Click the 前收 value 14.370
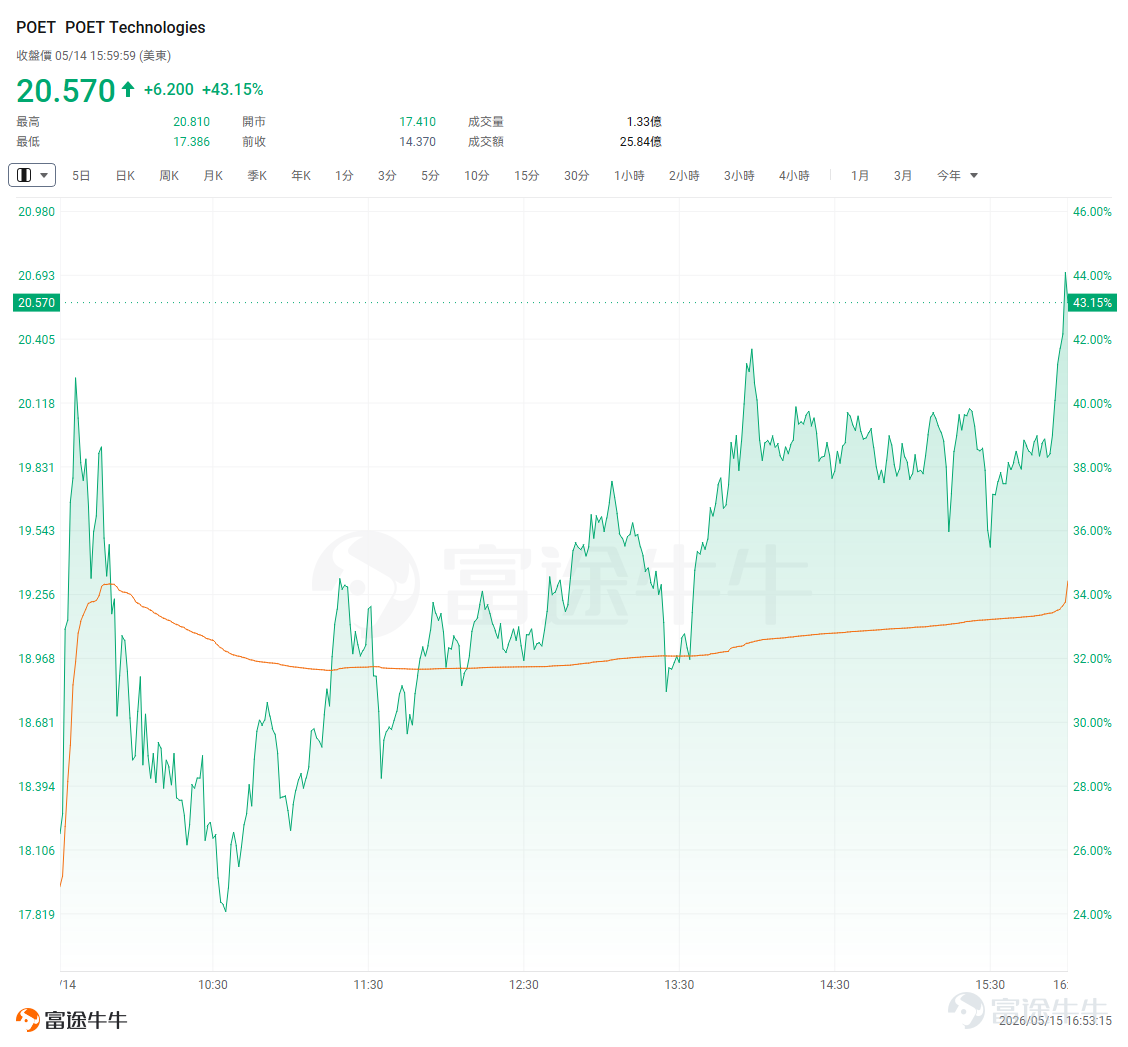The width and height of the screenshot is (1128, 1047). (417, 142)
